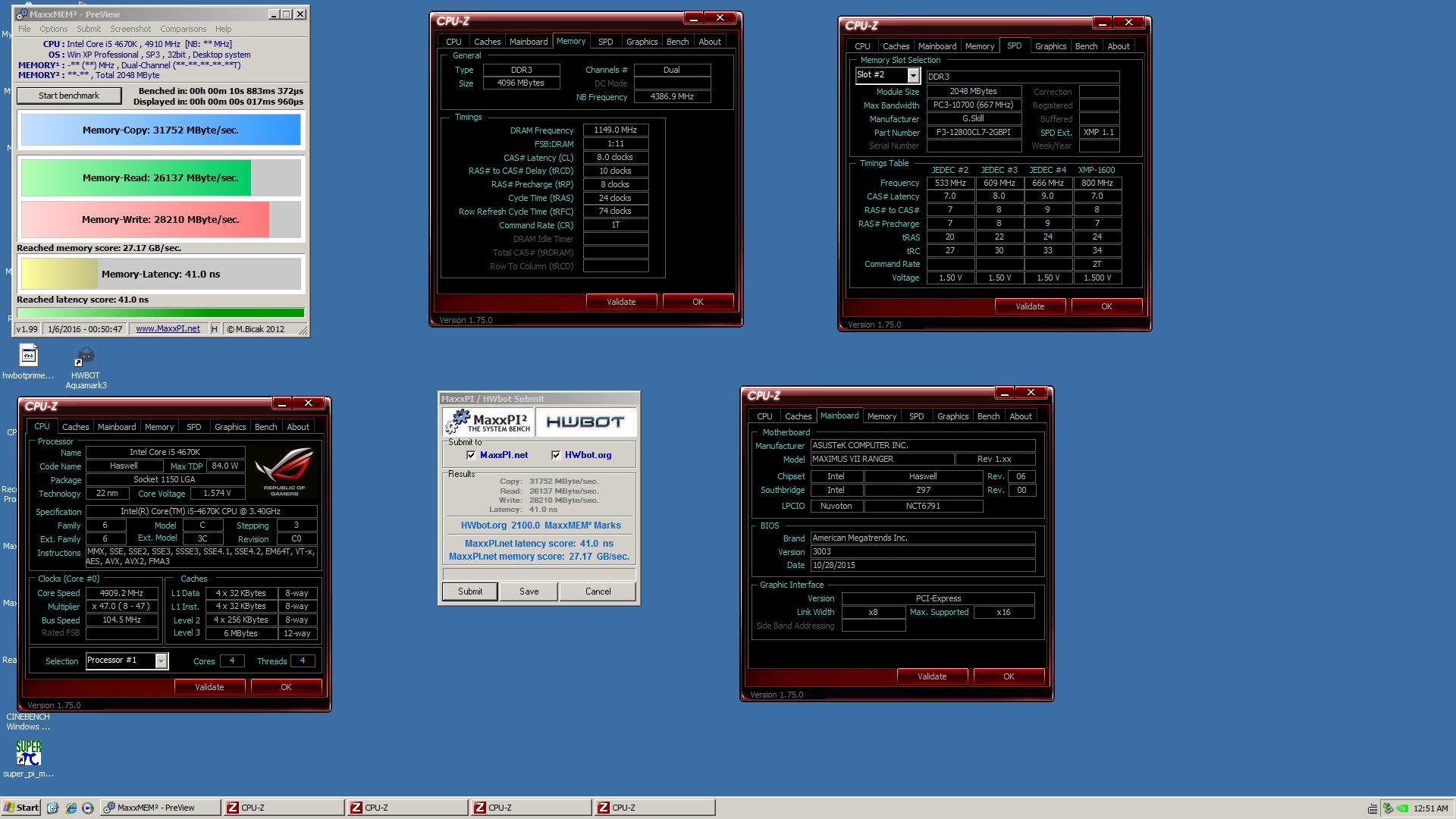Click Cancel in the HWbot Submit dialog
Viewport: 1456px width, 819px height.
click(x=598, y=591)
